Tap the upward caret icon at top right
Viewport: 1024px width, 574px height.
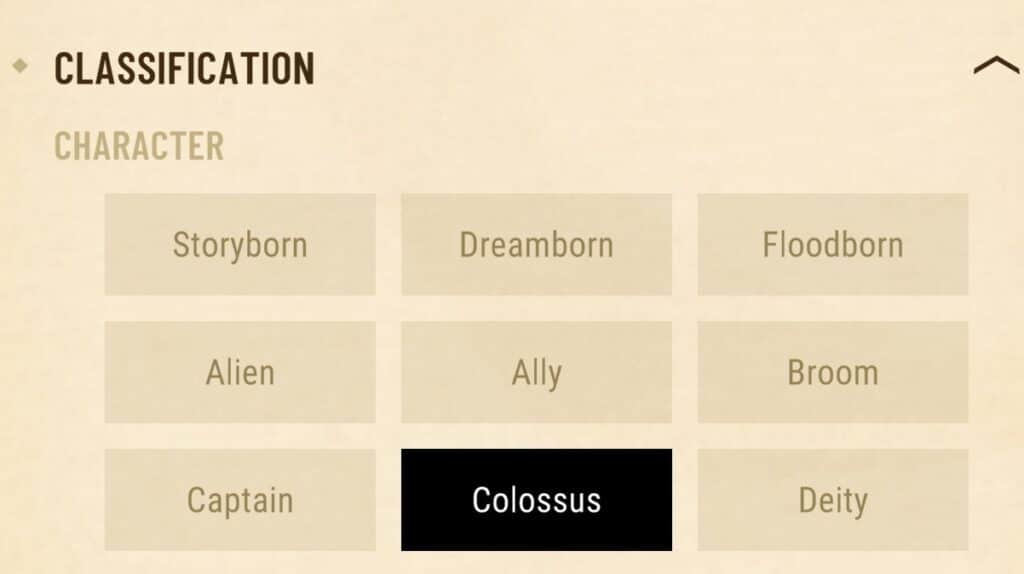coord(997,65)
